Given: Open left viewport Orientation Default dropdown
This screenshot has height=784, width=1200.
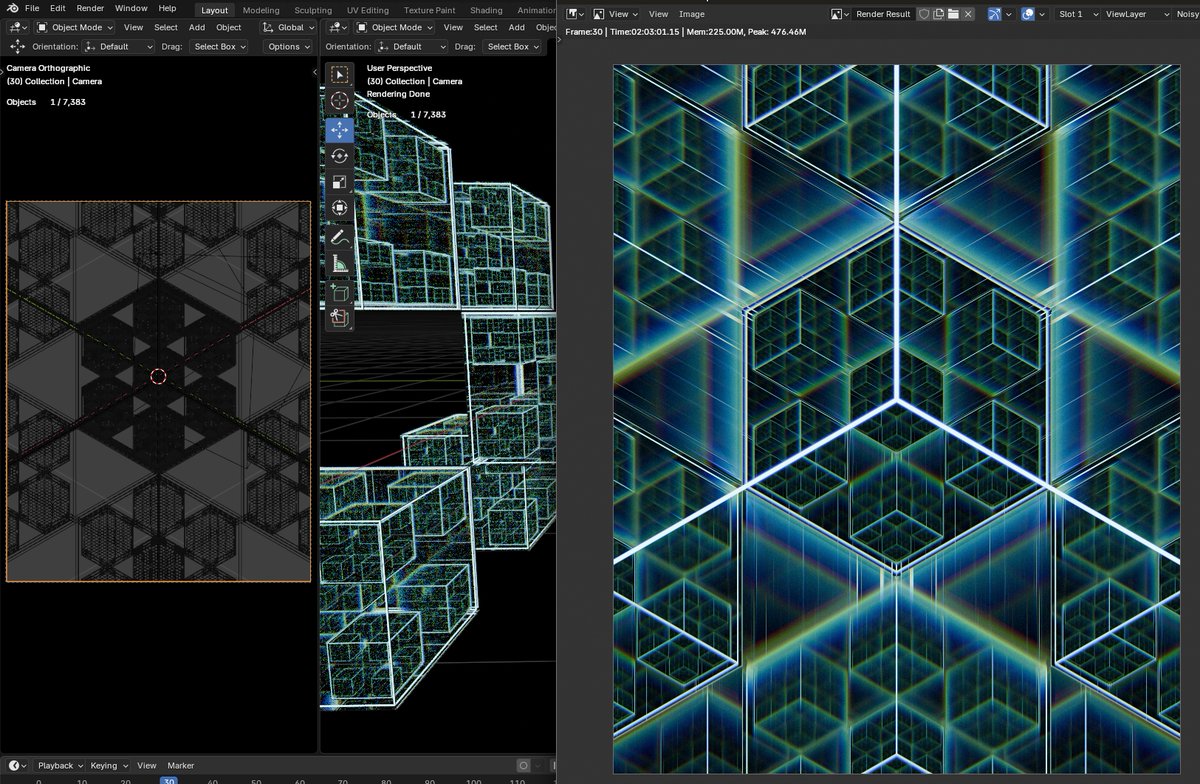Looking at the screenshot, I should coord(119,47).
